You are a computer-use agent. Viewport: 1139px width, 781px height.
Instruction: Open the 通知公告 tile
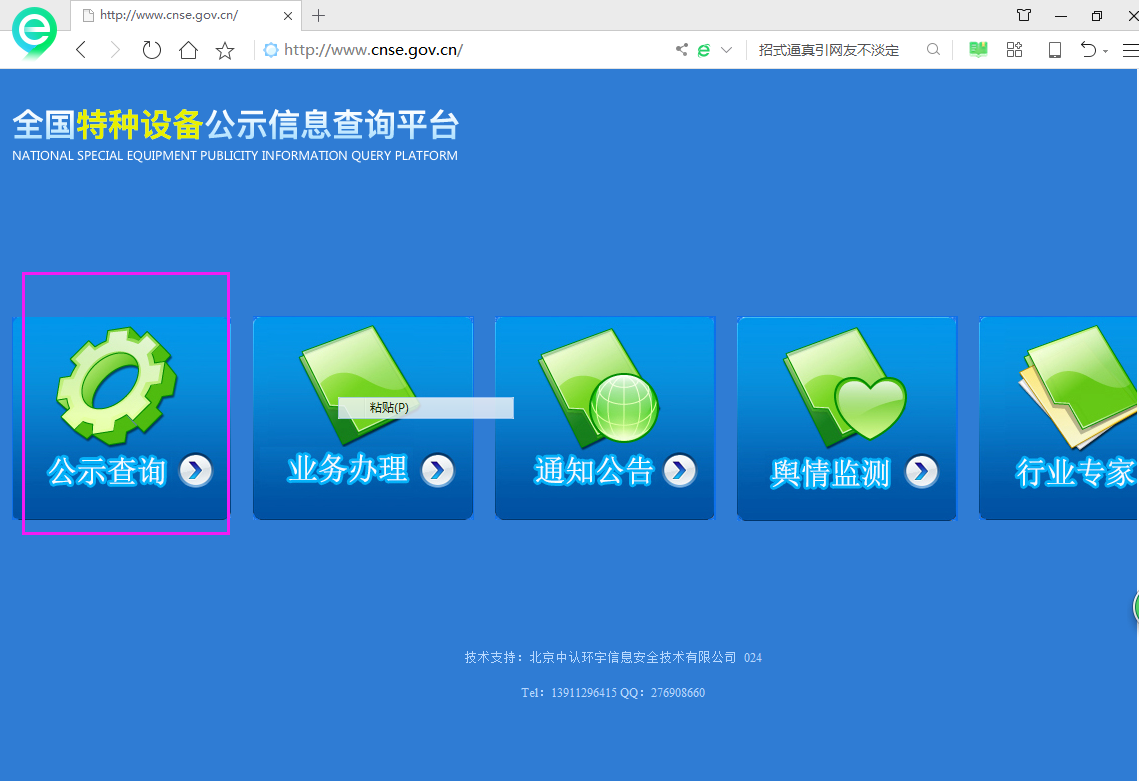click(x=605, y=418)
